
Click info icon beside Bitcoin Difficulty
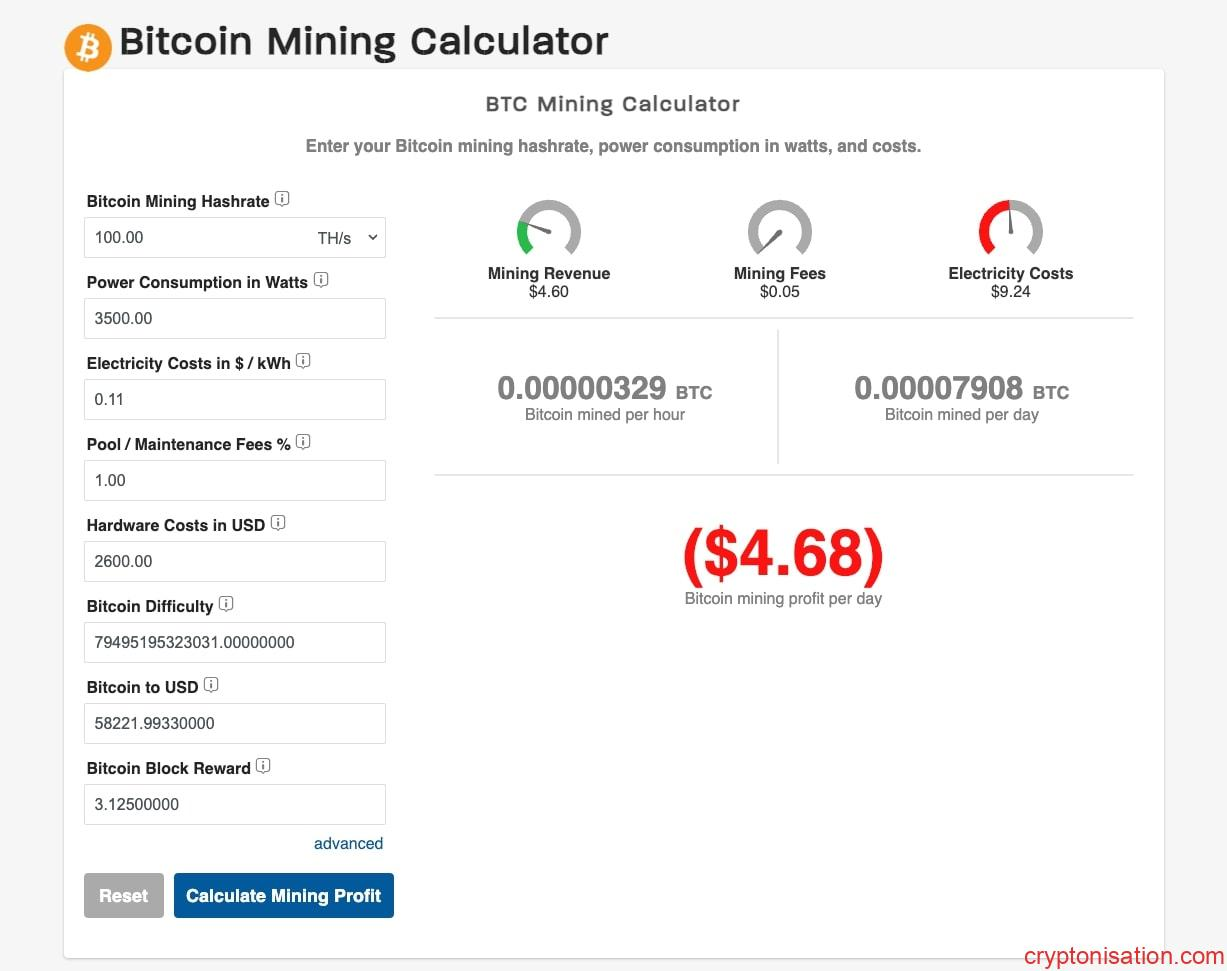tap(226, 604)
